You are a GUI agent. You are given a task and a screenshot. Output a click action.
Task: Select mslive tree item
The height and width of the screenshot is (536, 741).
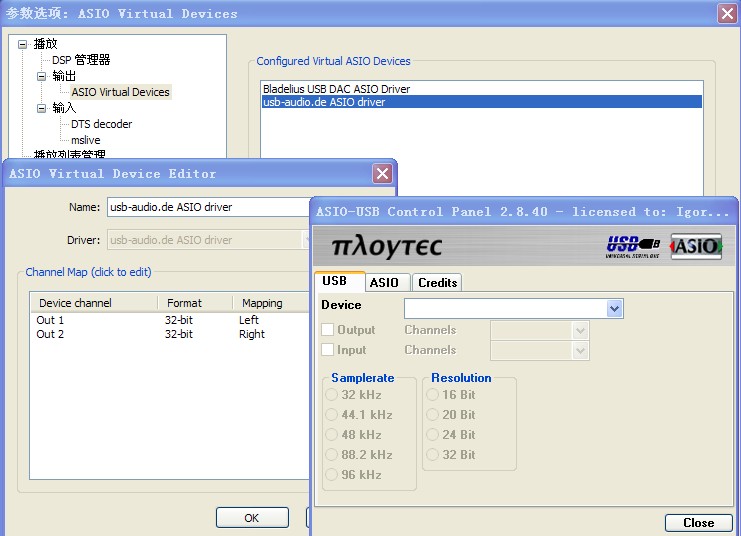(x=86, y=140)
